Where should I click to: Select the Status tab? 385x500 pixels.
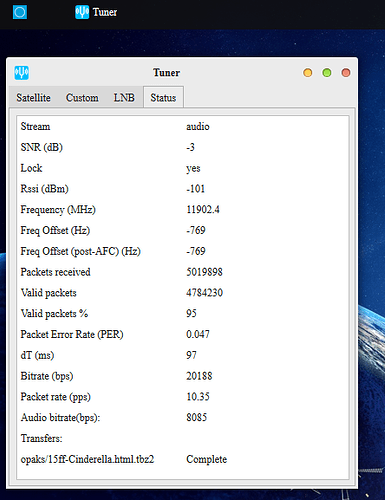[x=163, y=98]
